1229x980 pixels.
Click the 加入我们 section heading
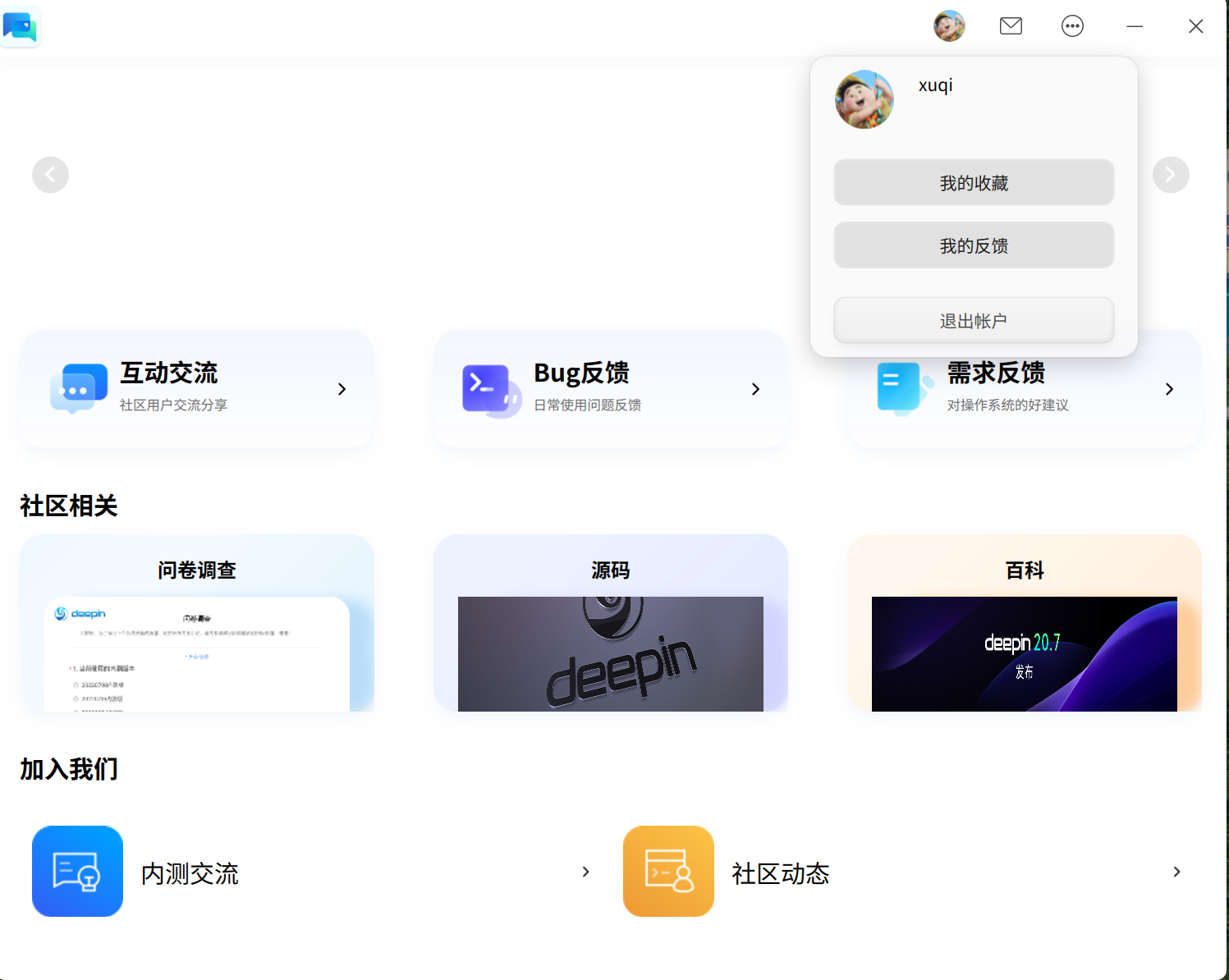click(69, 769)
